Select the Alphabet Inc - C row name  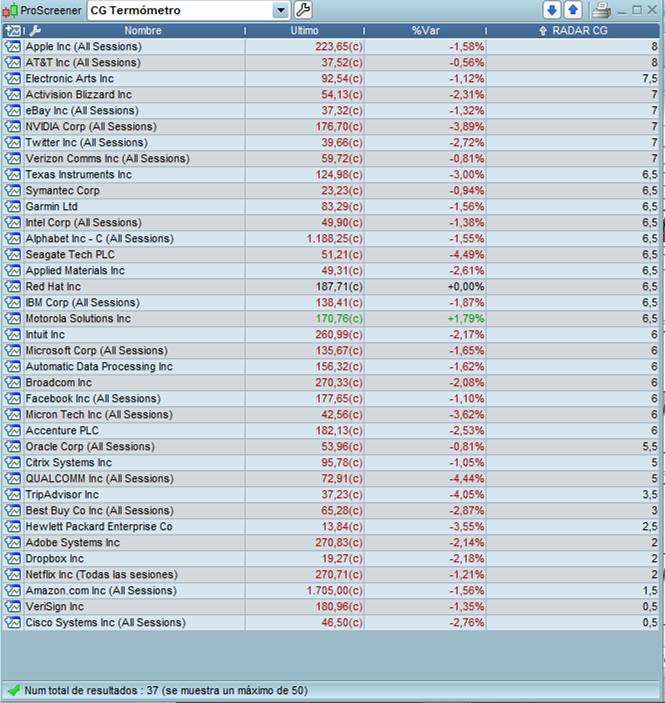pos(99,239)
